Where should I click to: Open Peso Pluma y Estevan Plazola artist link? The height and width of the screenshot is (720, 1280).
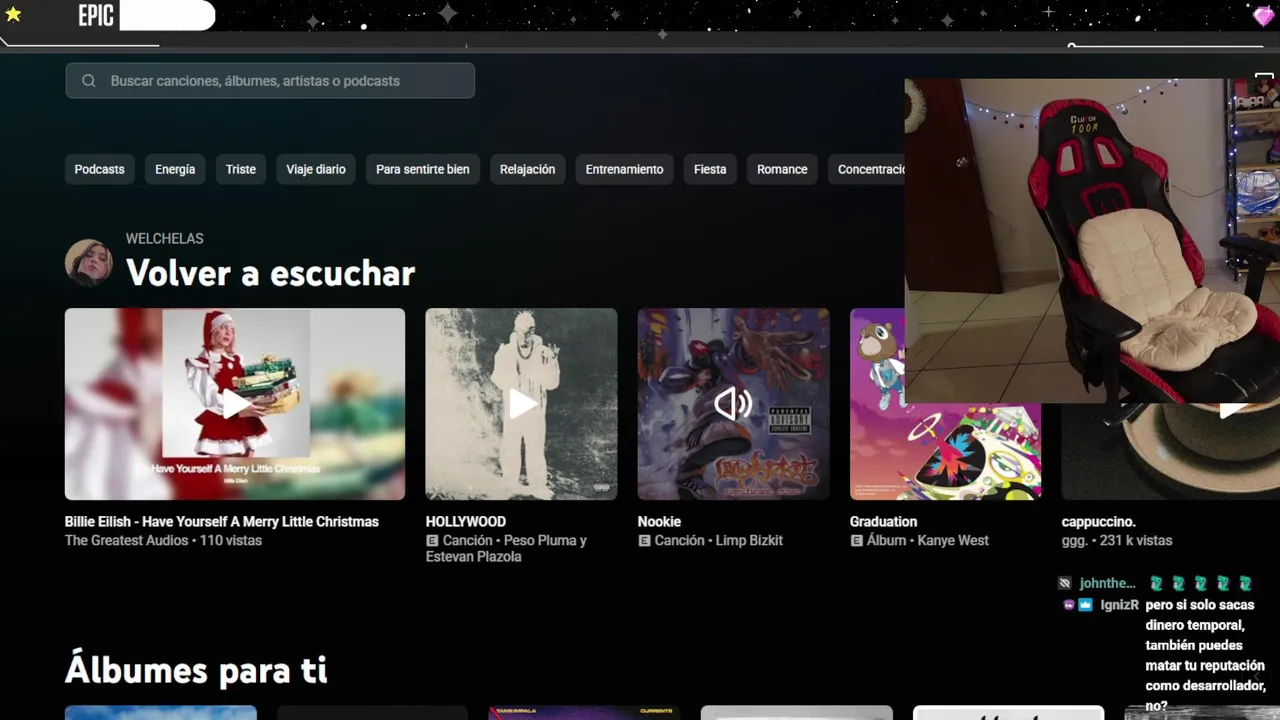pyautogui.click(x=506, y=549)
